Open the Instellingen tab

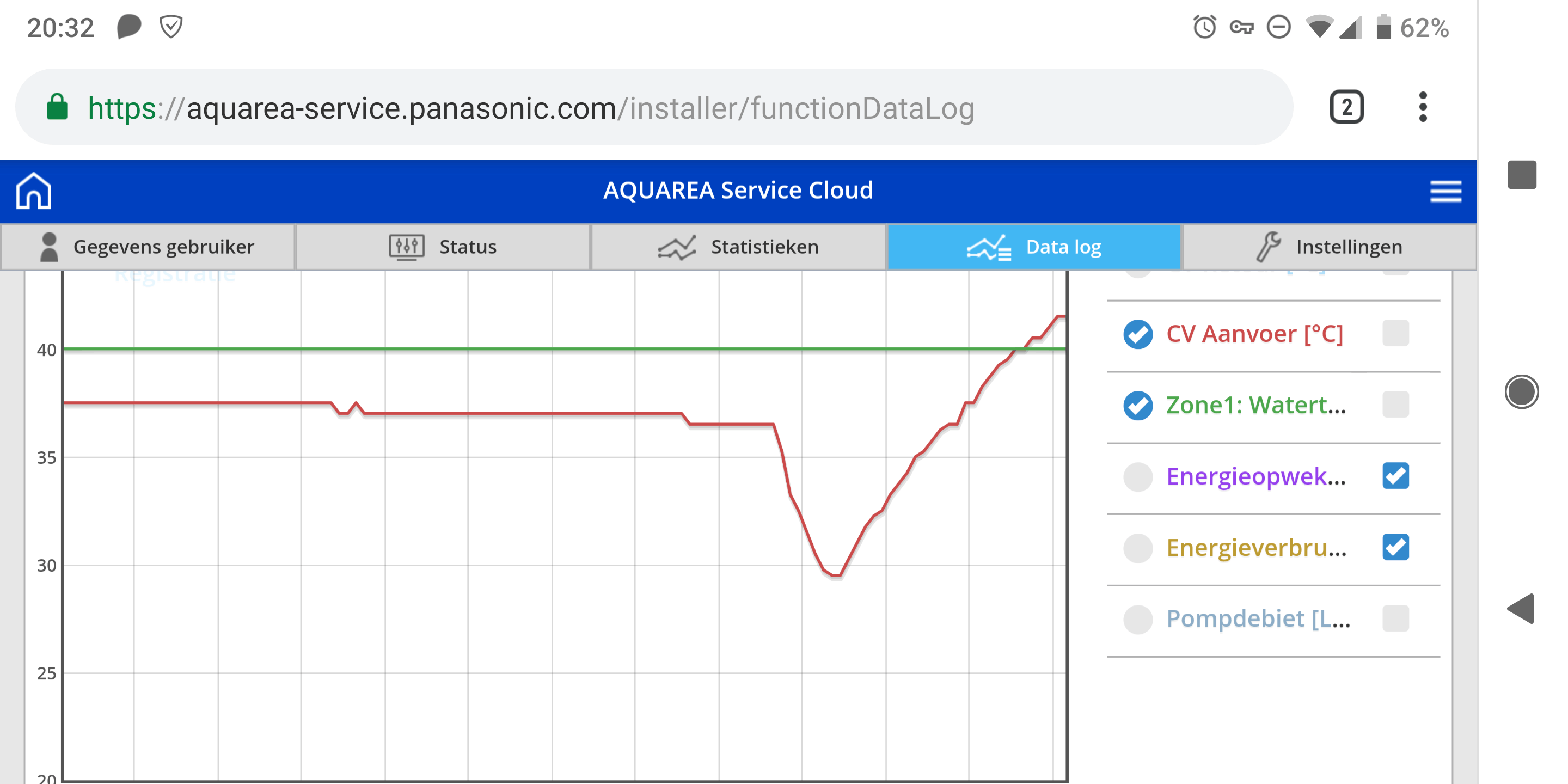[1330, 247]
